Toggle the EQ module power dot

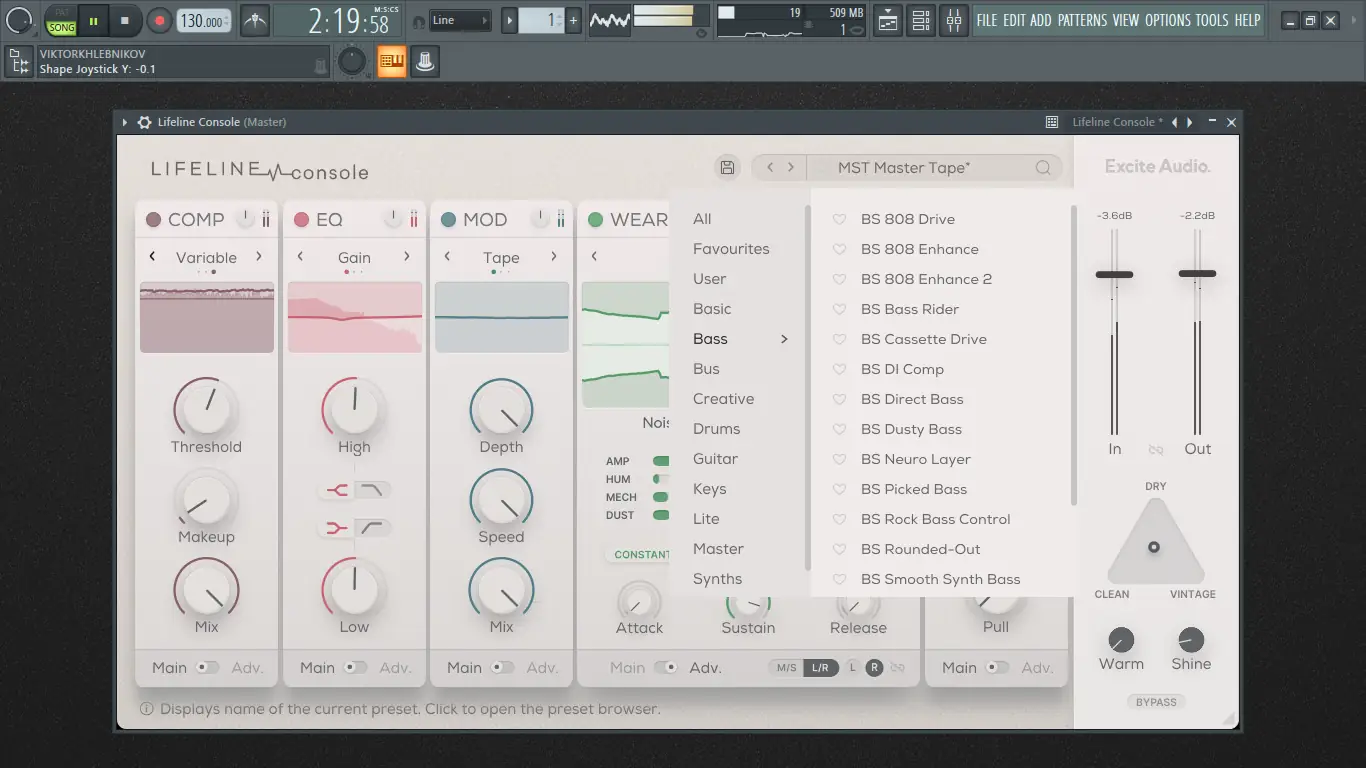tap(301, 220)
